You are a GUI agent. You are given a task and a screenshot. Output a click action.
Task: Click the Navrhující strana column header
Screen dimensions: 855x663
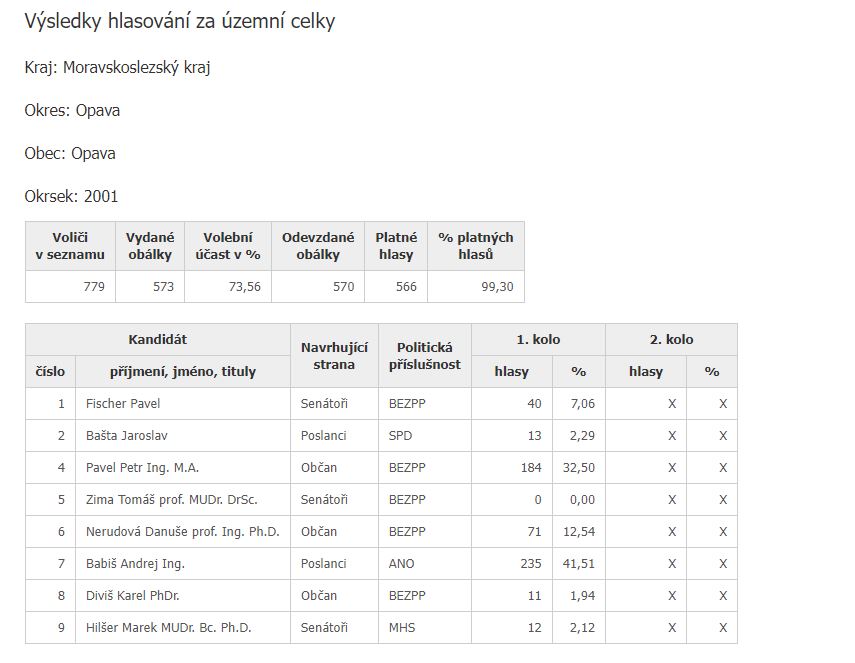[x=334, y=355]
